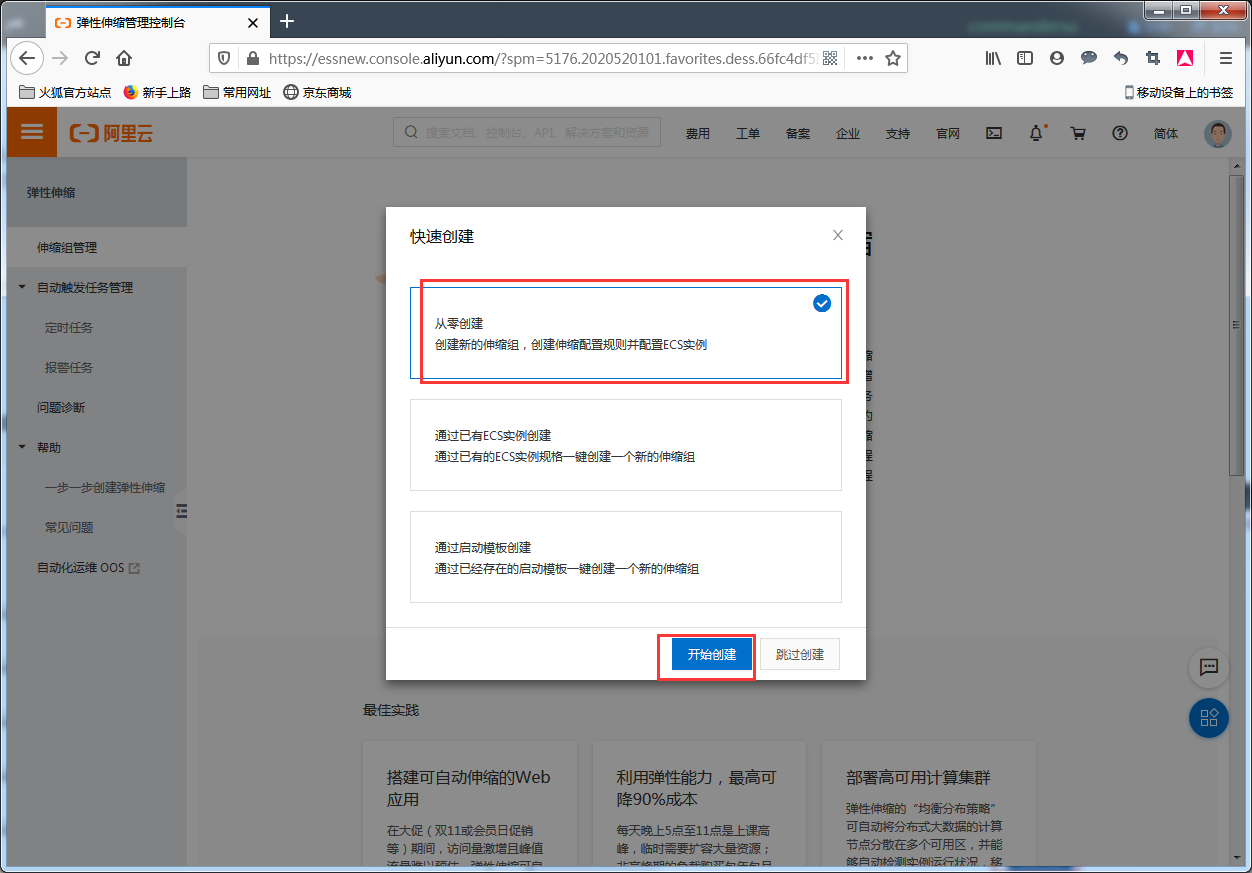Open the Cloud Shell terminal icon
This screenshot has height=873, width=1252.
point(994,133)
